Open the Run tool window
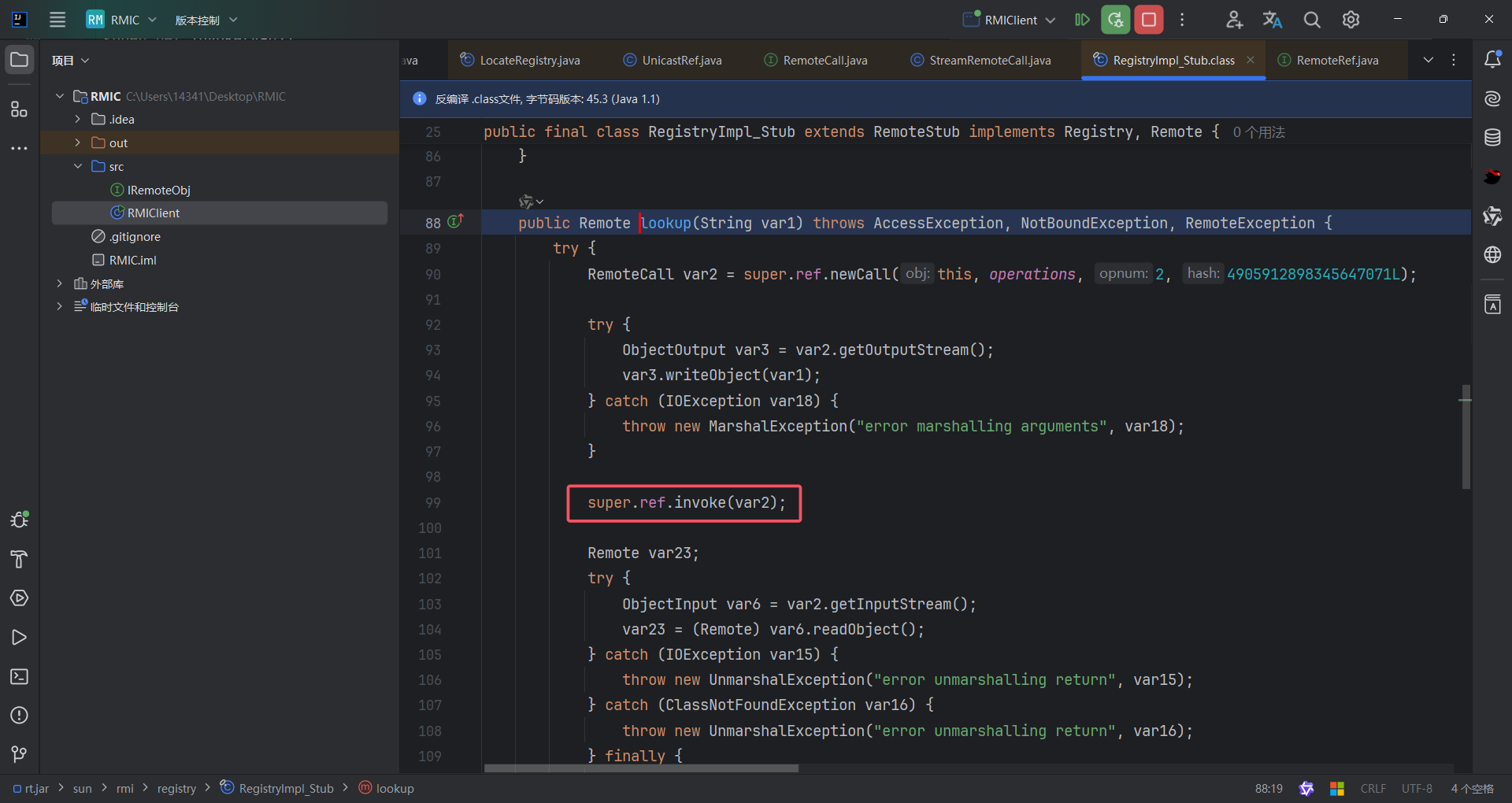The height and width of the screenshot is (803, 1512). (20, 638)
